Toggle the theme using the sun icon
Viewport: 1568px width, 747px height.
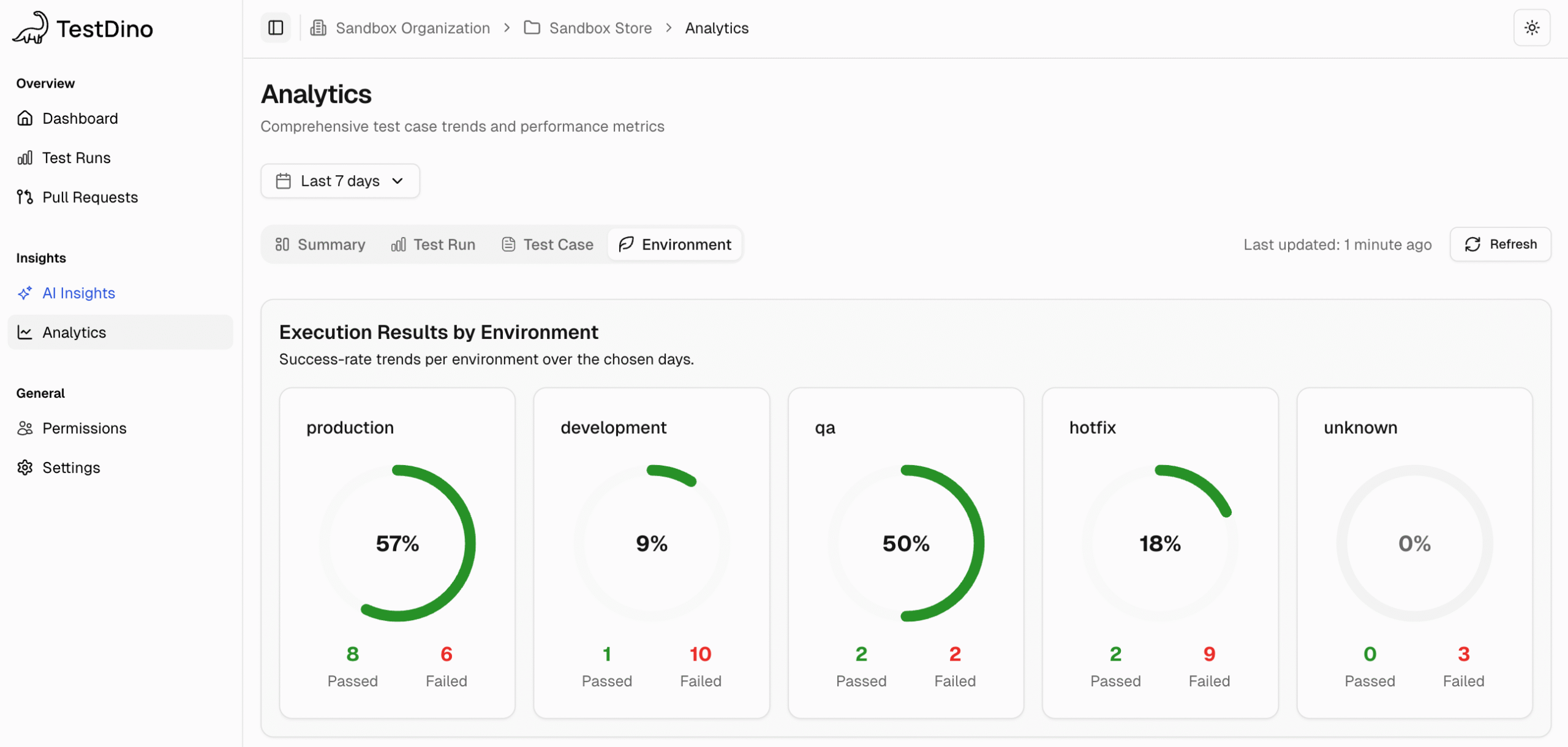tap(1532, 27)
